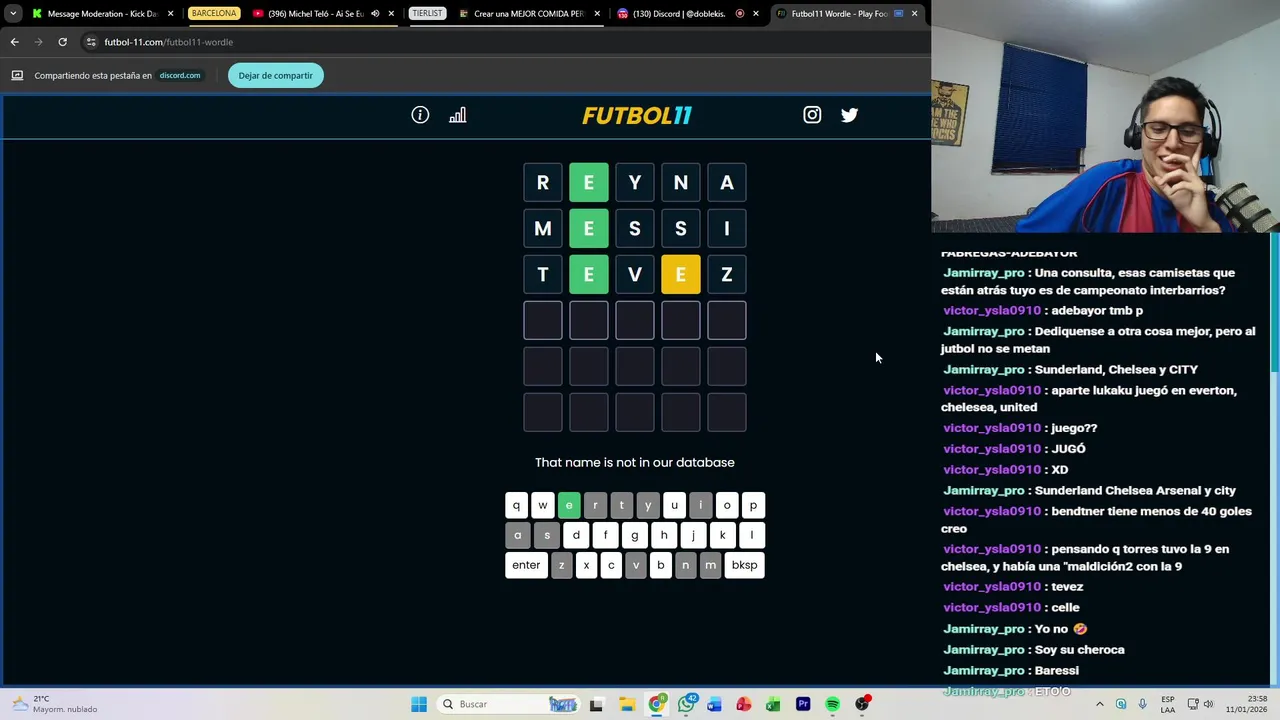Open Chrome from the taskbar

656,704
